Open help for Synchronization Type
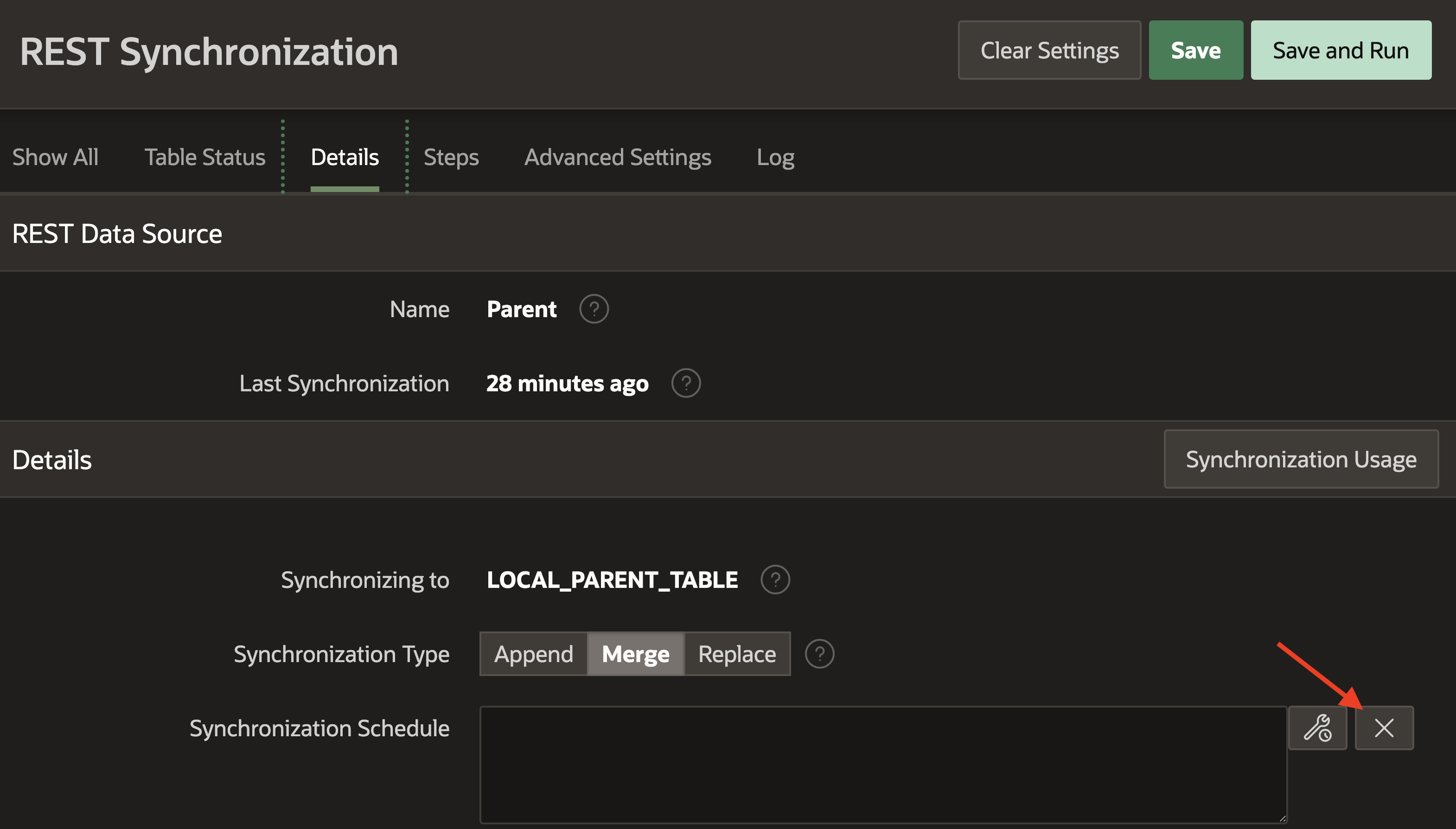Image resolution: width=1456 pixels, height=829 pixels. click(x=819, y=654)
